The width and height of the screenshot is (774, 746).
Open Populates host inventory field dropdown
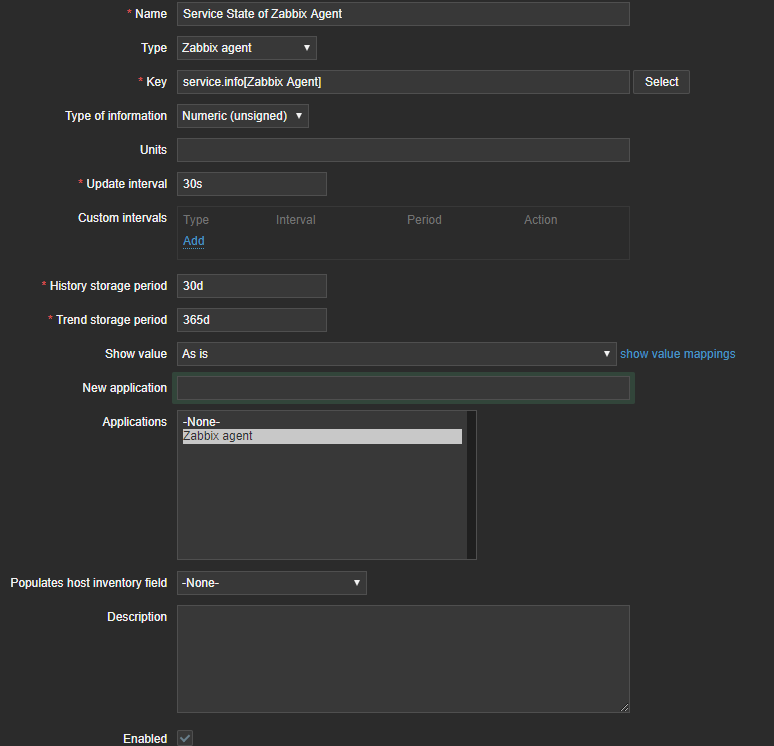point(272,583)
